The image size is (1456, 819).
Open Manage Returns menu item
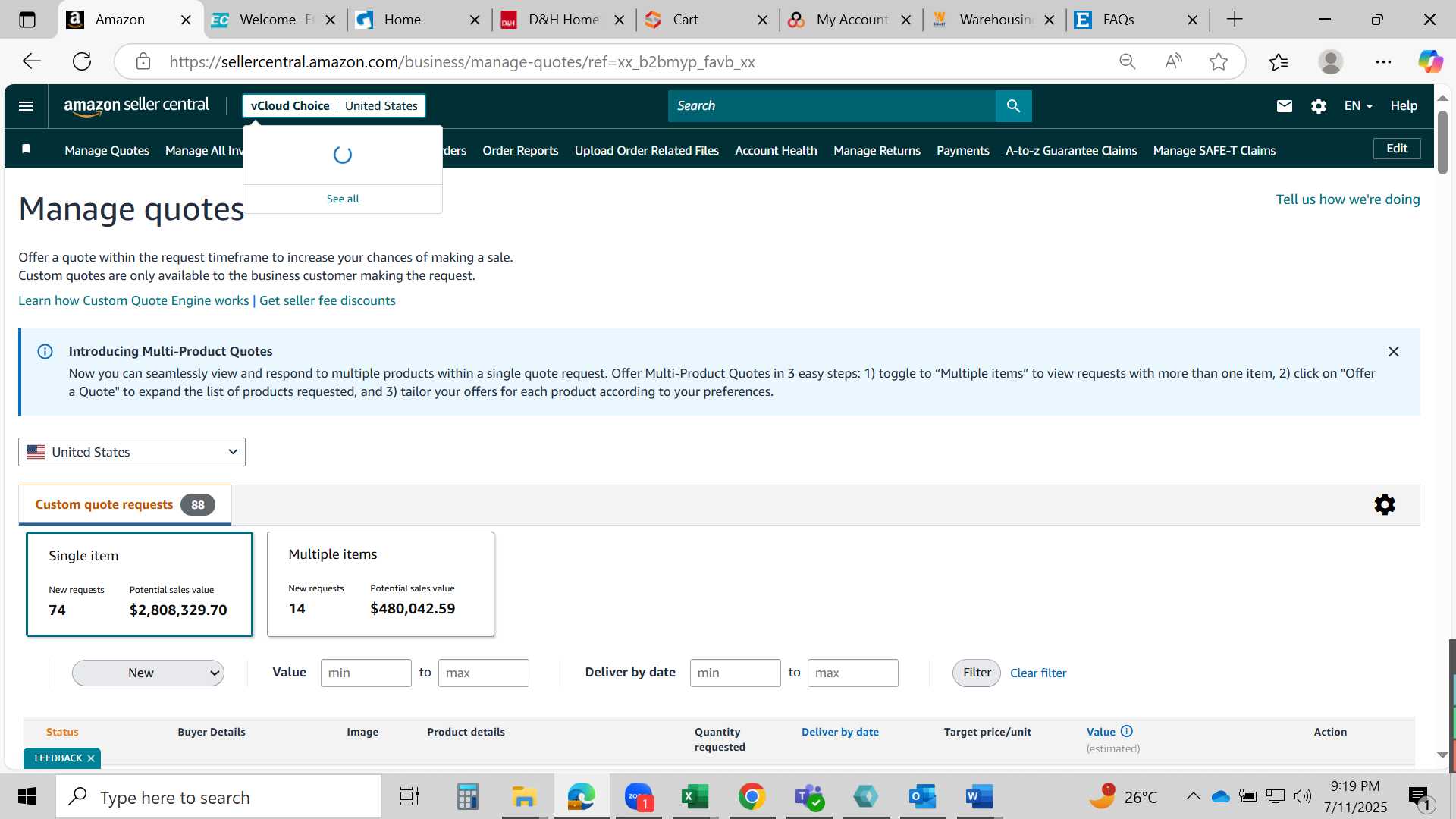(x=877, y=150)
